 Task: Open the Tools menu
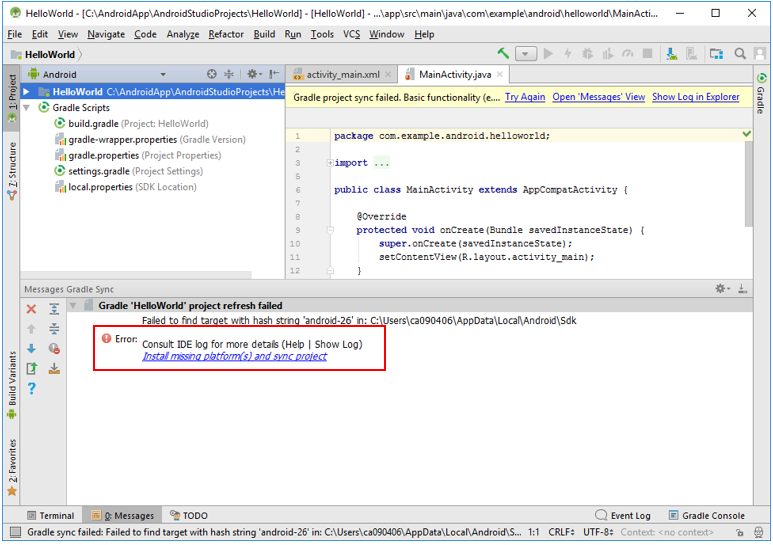(x=322, y=34)
